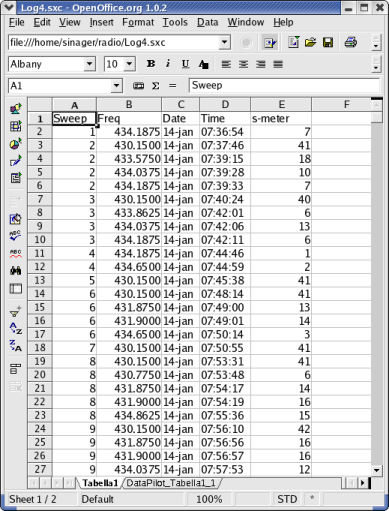Toggle AutoSpellcheck wavy underline icon
This screenshot has width=389, height=511.
coord(16,254)
